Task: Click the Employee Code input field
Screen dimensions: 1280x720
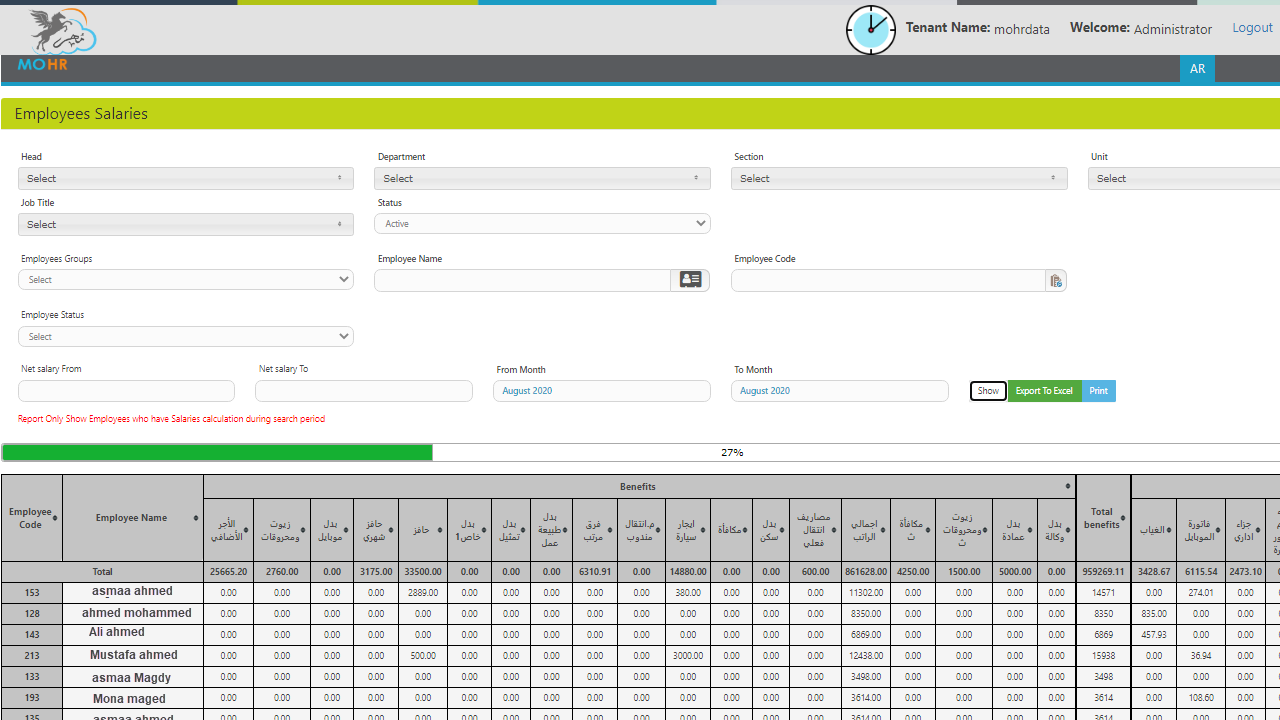Action: pyautogui.click(x=888, y=281)
